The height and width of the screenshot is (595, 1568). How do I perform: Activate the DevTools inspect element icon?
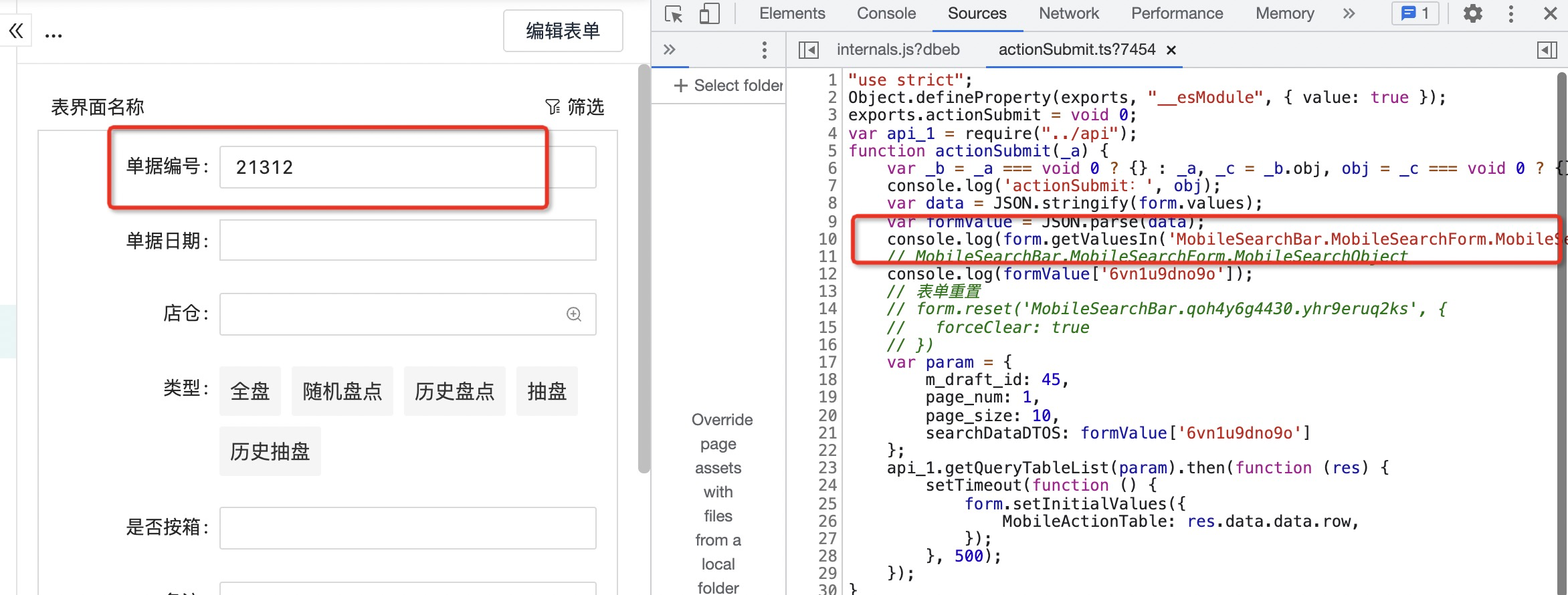pyautogui.click(x=674, y=14)
